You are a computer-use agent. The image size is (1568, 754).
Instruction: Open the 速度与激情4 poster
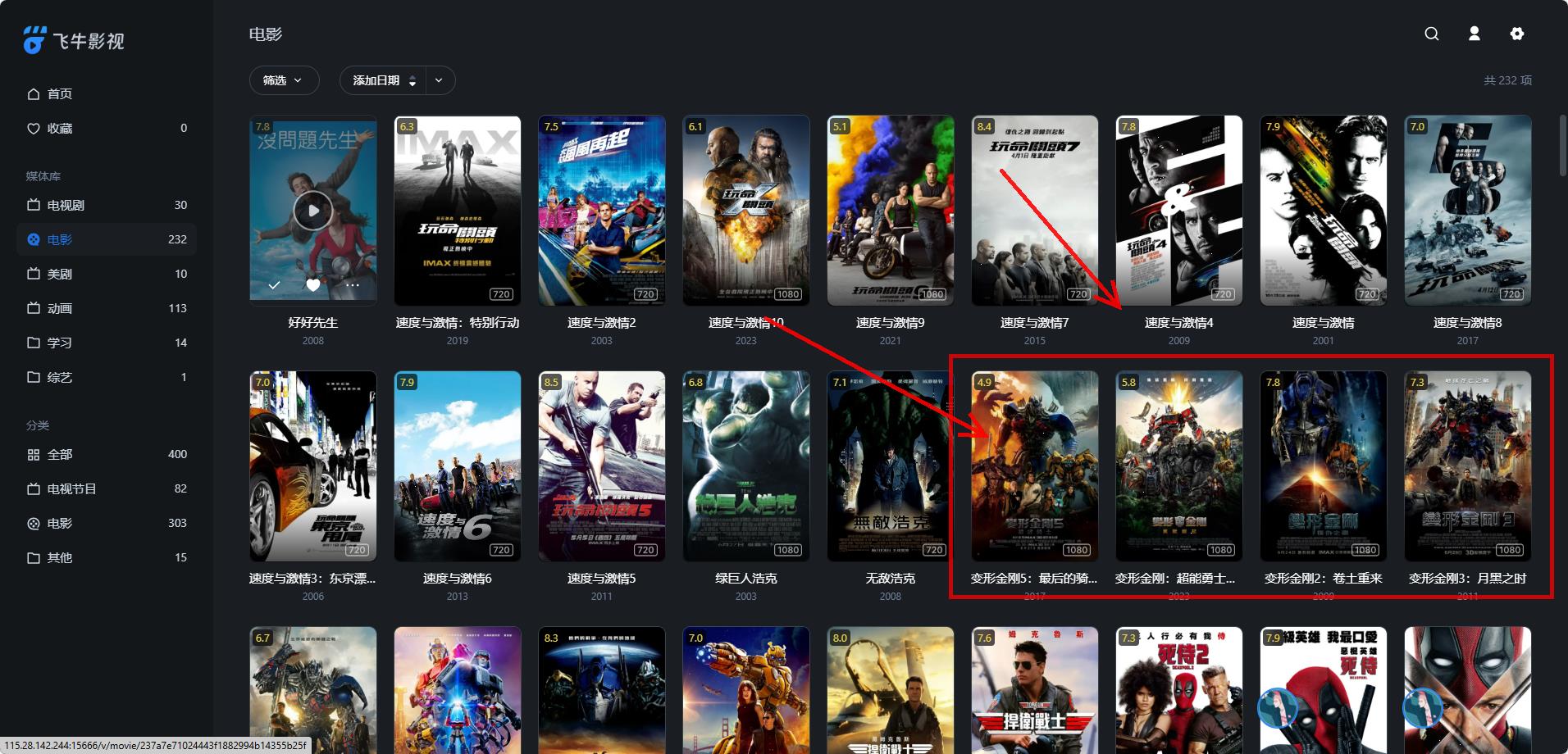[1179, 211]
